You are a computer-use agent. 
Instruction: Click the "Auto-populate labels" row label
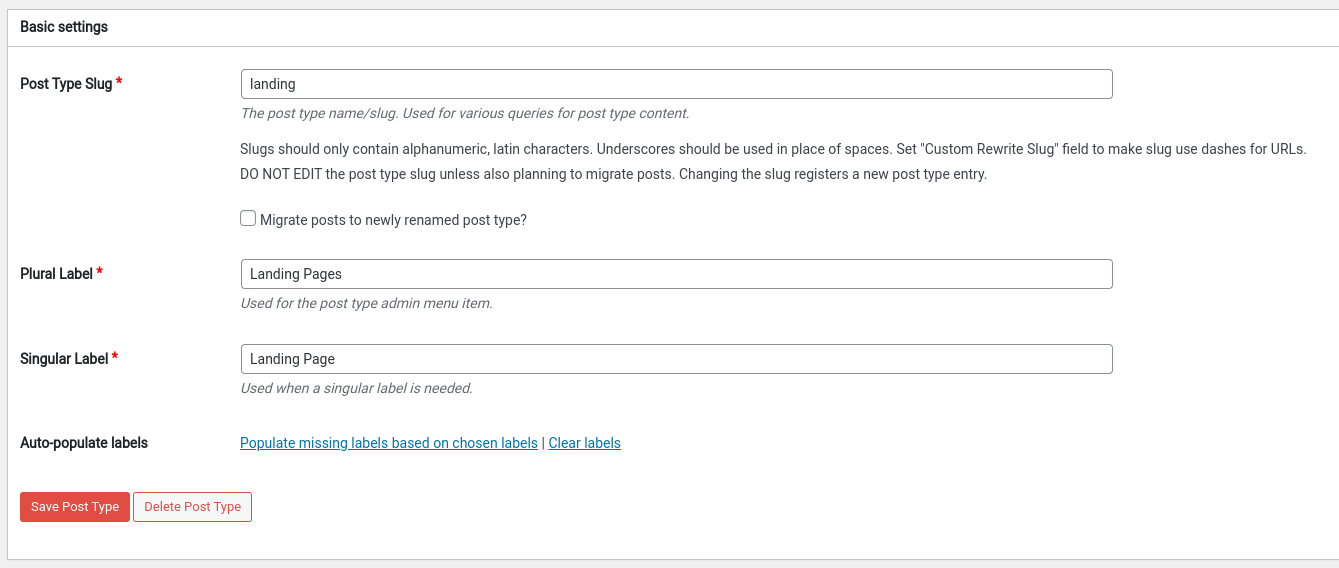(84, 443)
